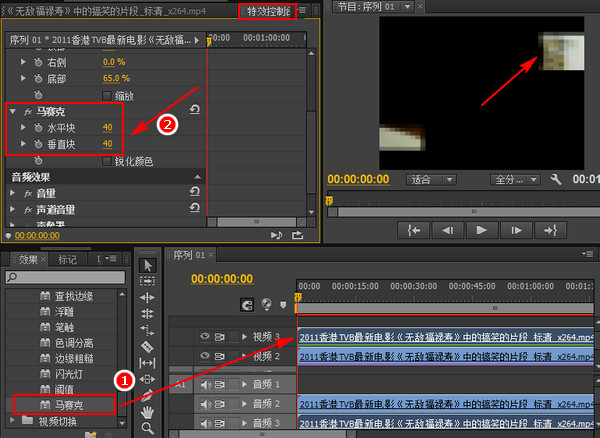This screenshot has width=600, height=438.
Task: Toggle stopwatch animation for 右侧
Action: (38, 62)
